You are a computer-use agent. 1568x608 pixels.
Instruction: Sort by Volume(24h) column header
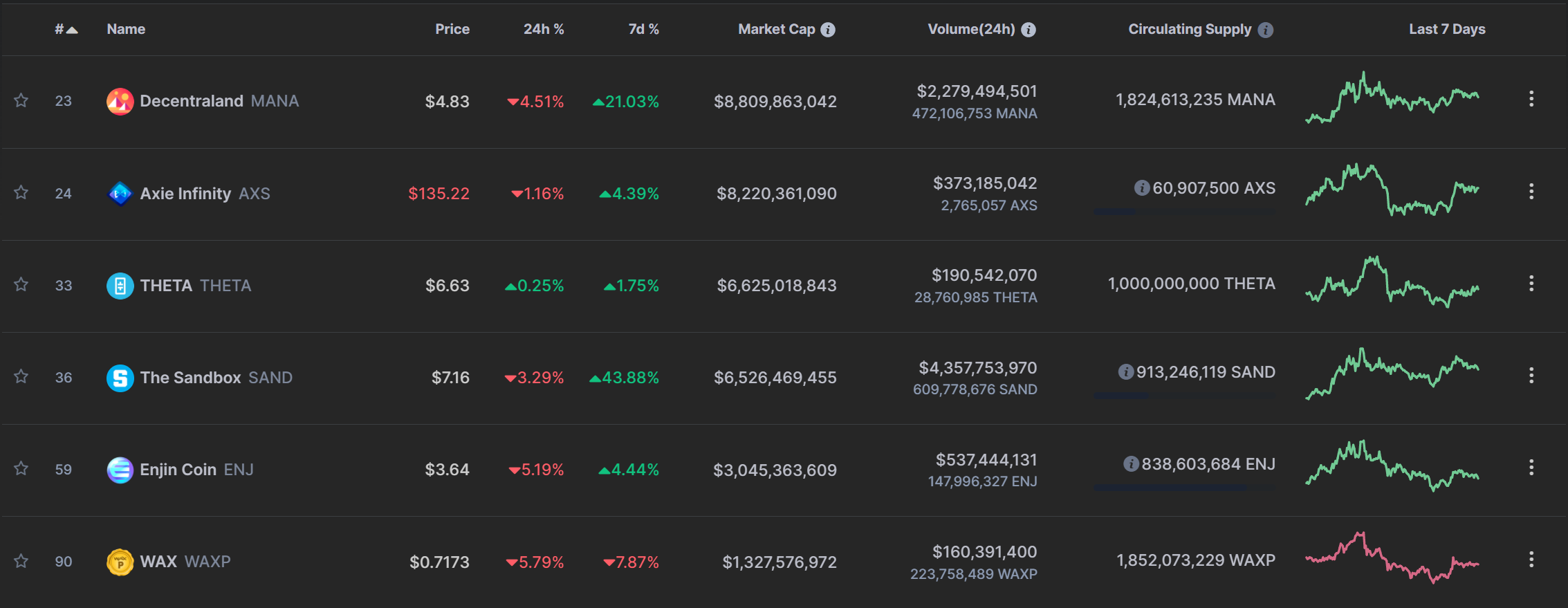971,29
